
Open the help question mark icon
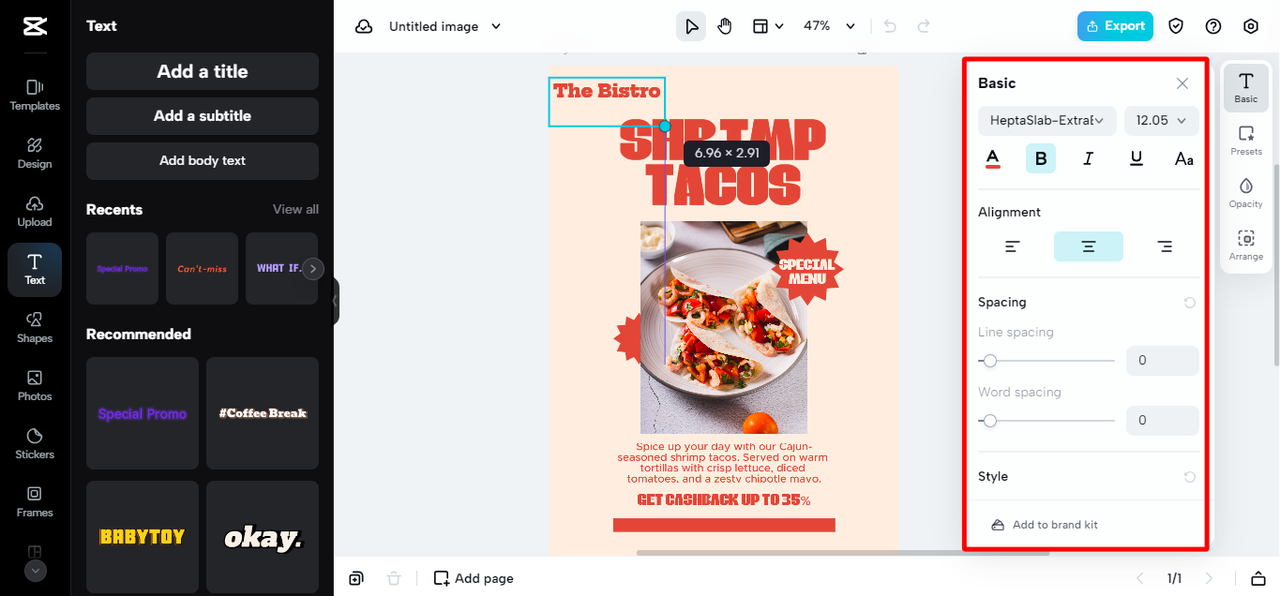[1213, 26]
